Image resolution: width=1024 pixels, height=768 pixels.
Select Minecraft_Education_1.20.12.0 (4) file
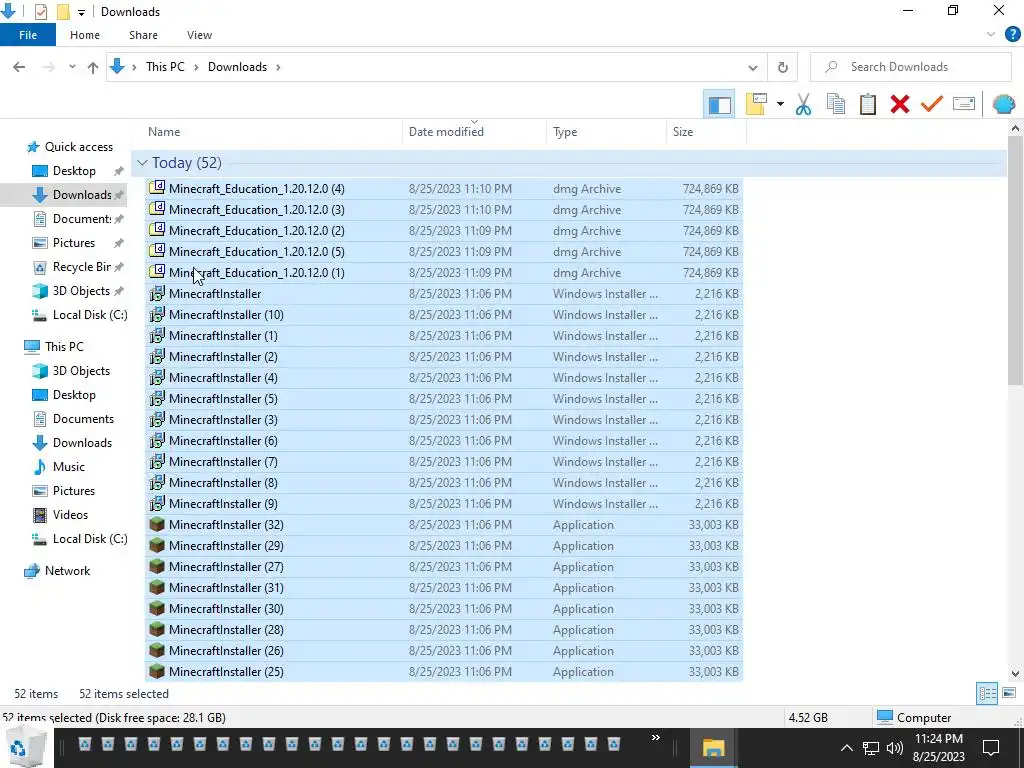click(443, 189)
